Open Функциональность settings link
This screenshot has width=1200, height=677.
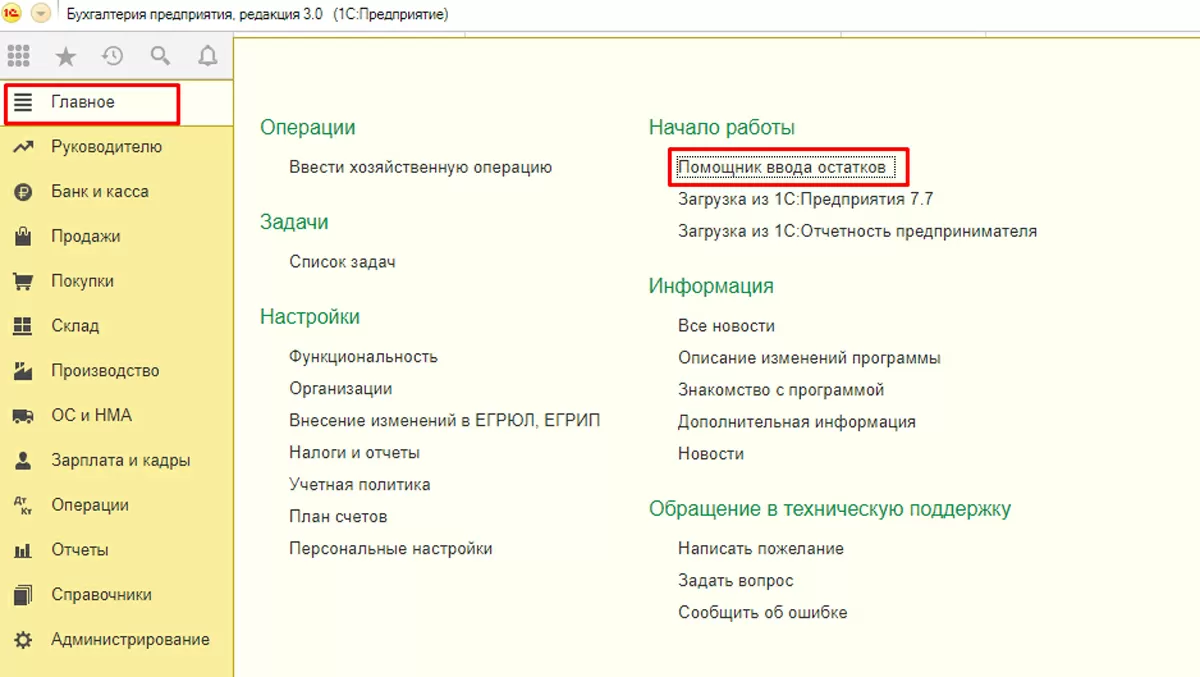pyautogui.click(x=363, y=357)
